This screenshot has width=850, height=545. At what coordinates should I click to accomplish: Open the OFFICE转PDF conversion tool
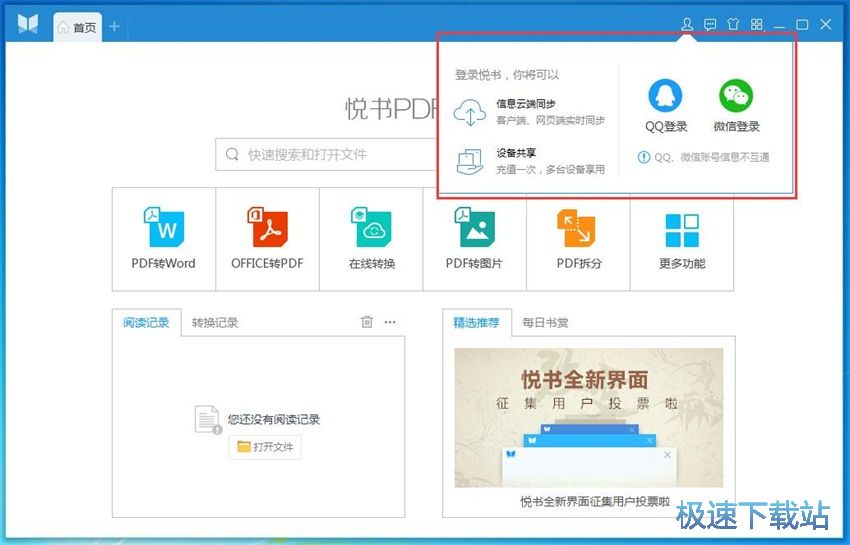[x=267, y=239]
